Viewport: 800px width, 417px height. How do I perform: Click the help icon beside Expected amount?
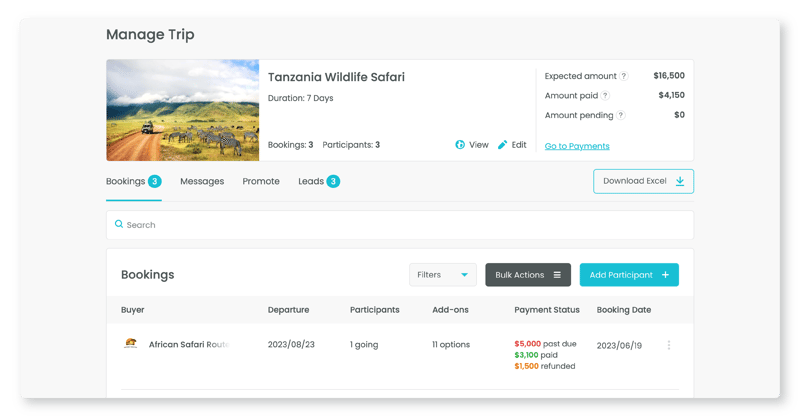point(624,76)
